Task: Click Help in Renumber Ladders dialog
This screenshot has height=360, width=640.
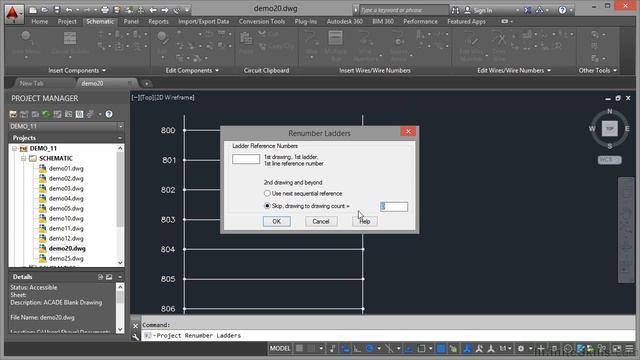Action: click(x=364, y=221)
